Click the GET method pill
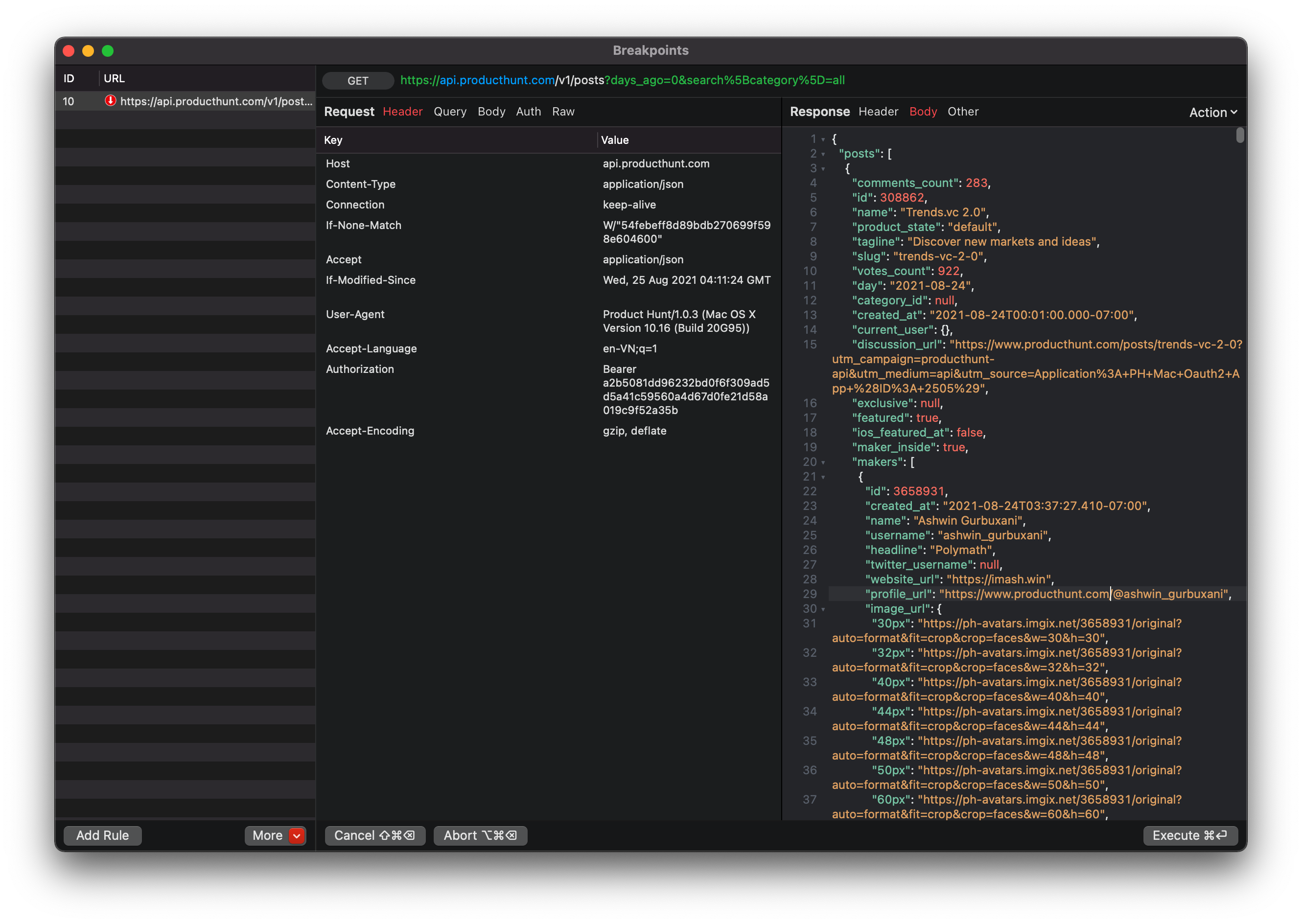The width and height of the screenshot is (1302, 924). [358, 81]
